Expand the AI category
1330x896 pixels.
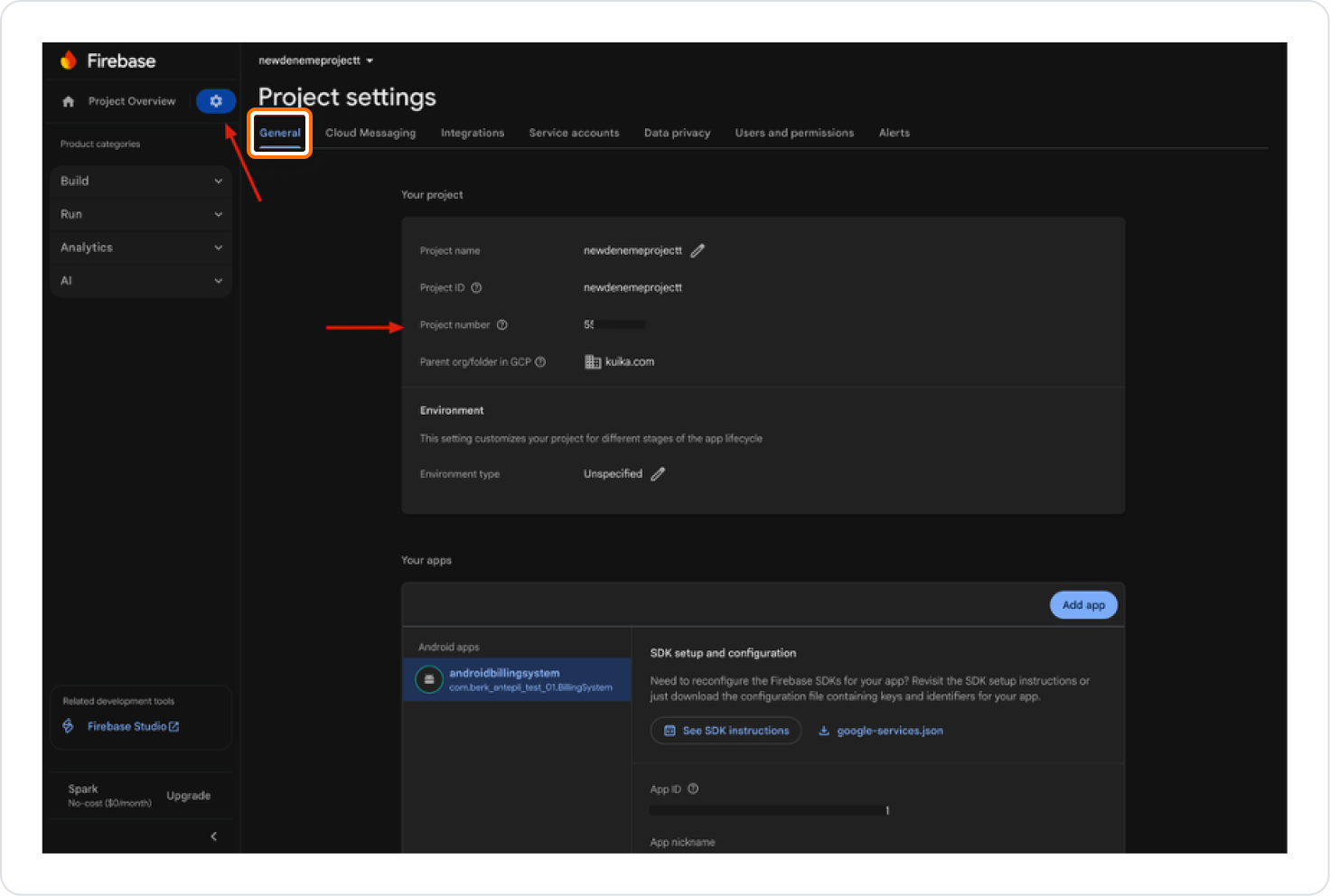(141, 281)
